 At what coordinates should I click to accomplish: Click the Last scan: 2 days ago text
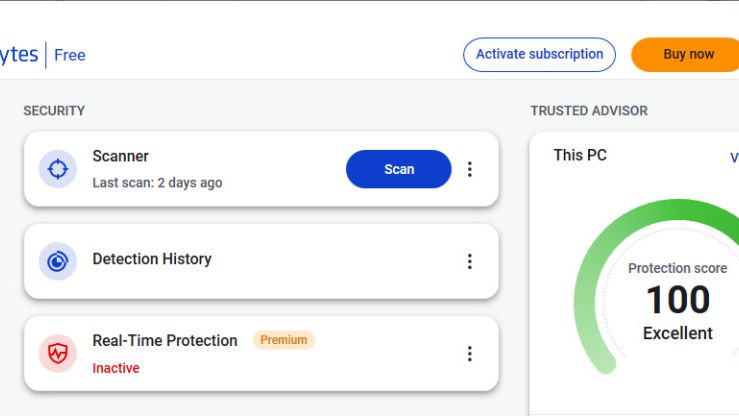point(157,183)
